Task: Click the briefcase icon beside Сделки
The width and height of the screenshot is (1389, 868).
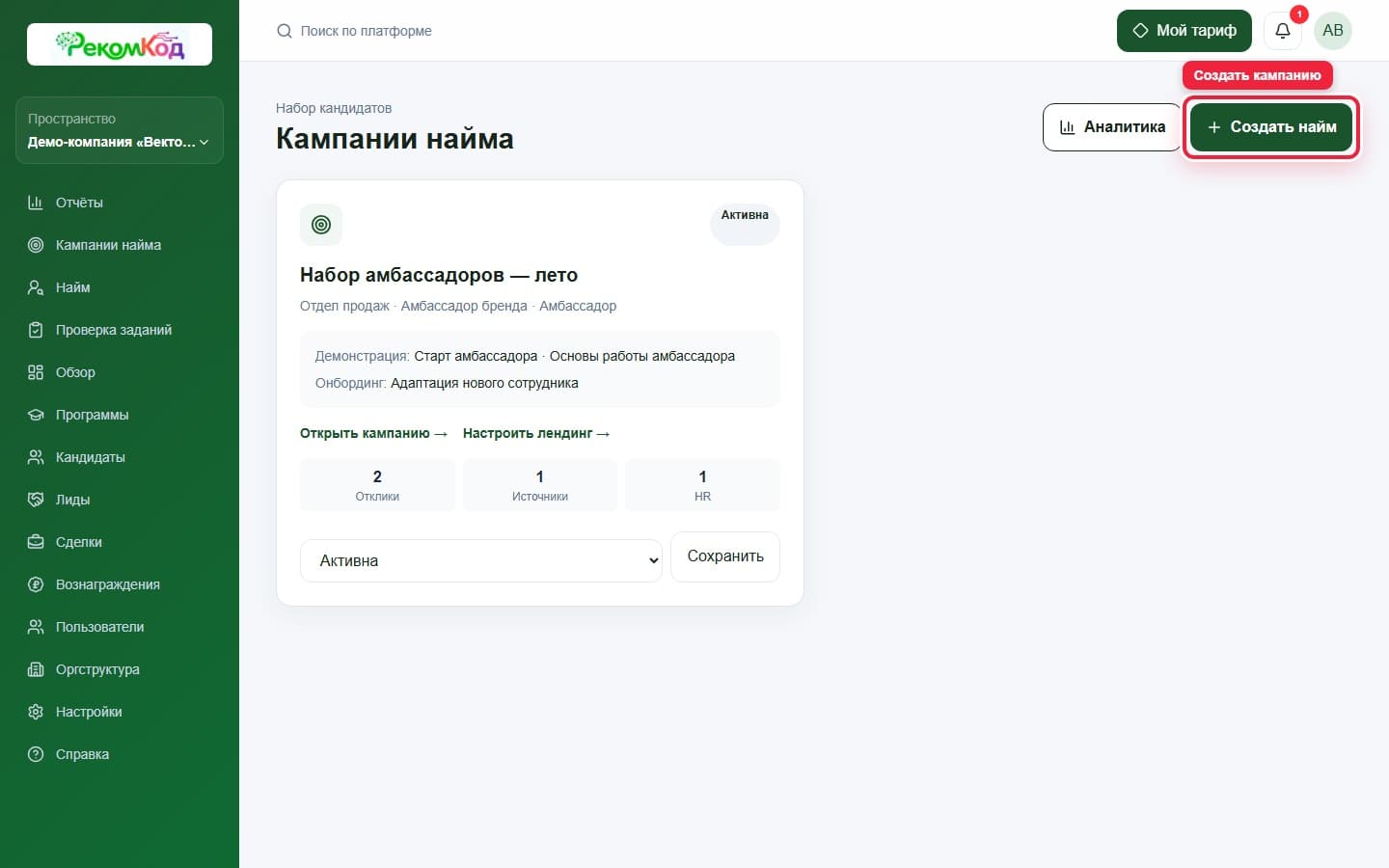Action: [x=36, y=542]
